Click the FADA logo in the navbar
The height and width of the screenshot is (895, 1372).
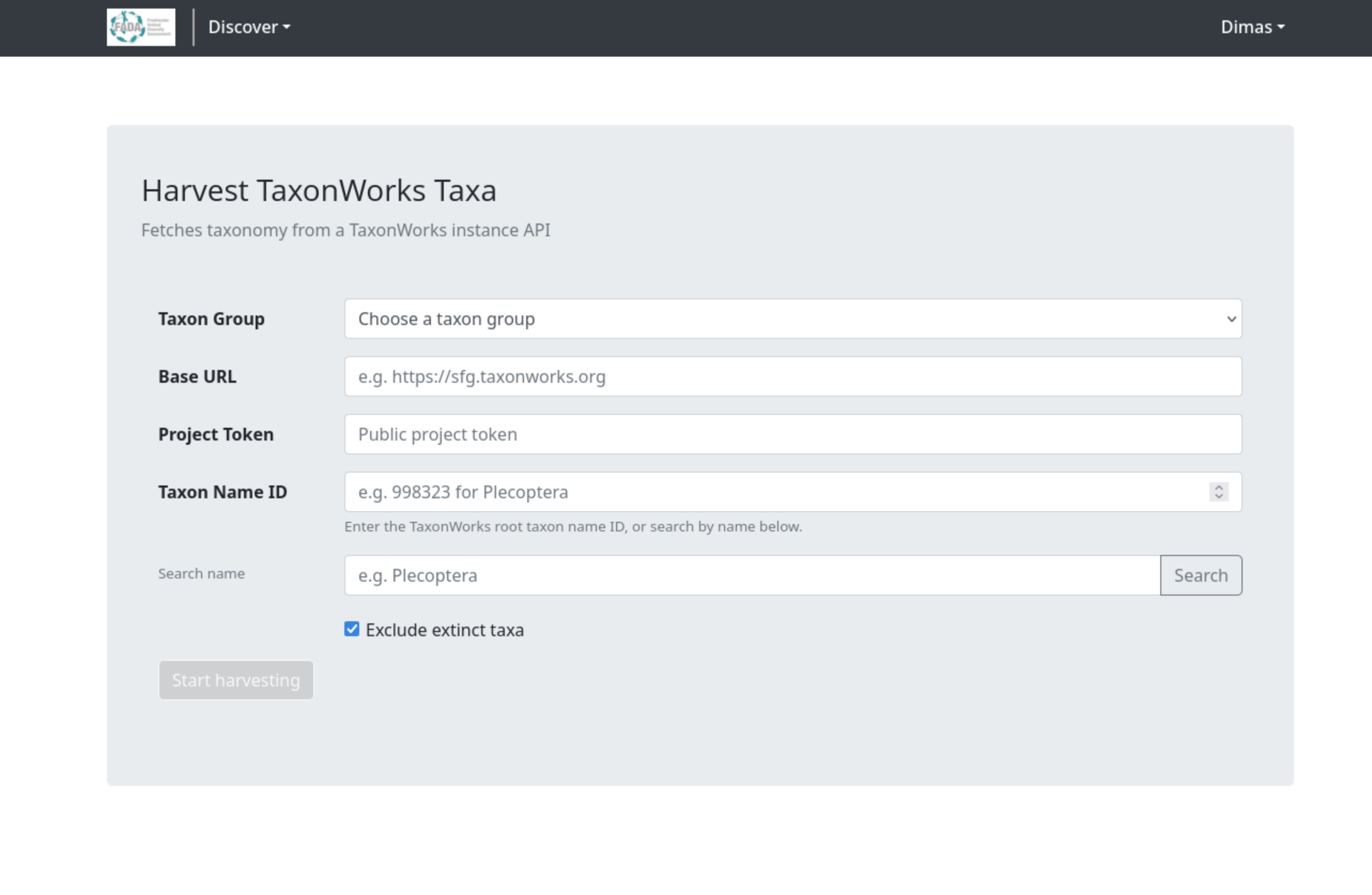(141, 27)
